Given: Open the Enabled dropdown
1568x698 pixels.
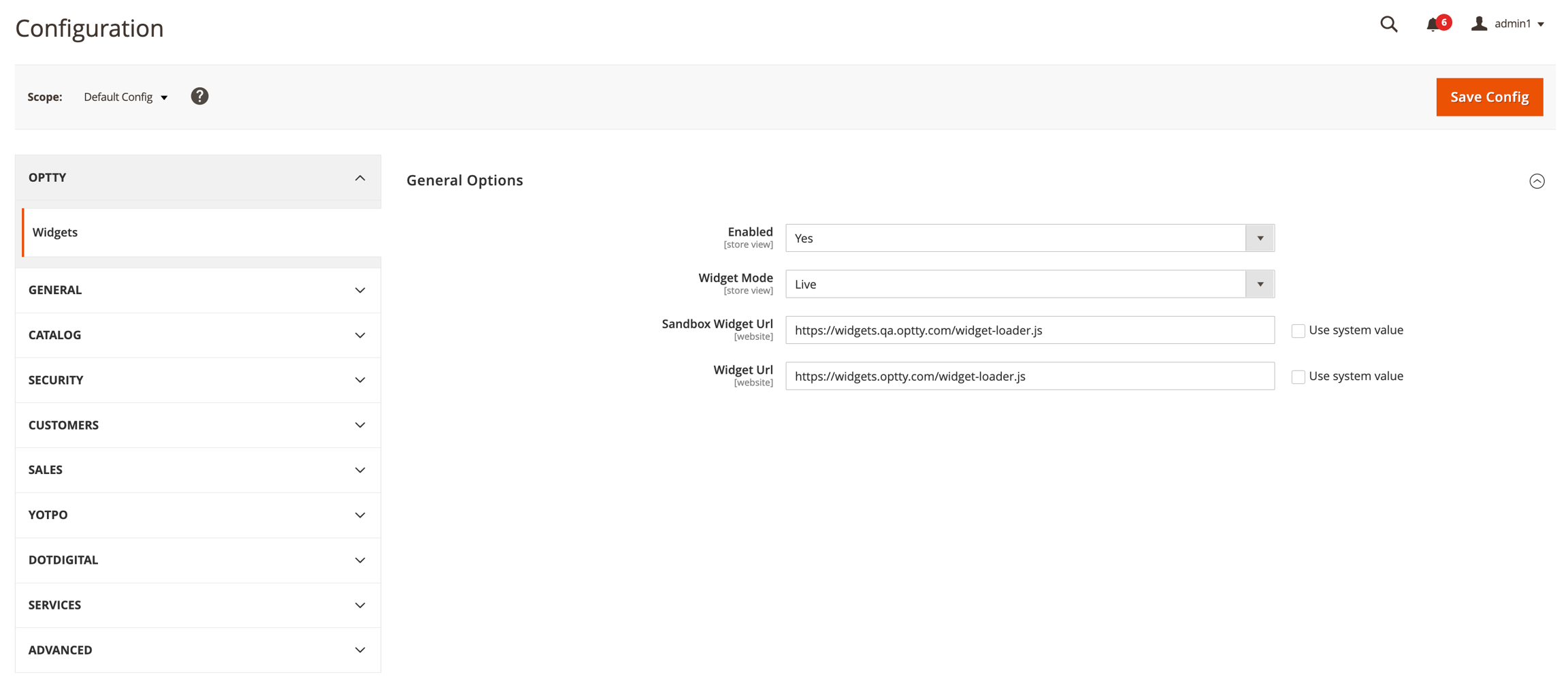Looking at the screenshot, I should (x=1029, y=238).
